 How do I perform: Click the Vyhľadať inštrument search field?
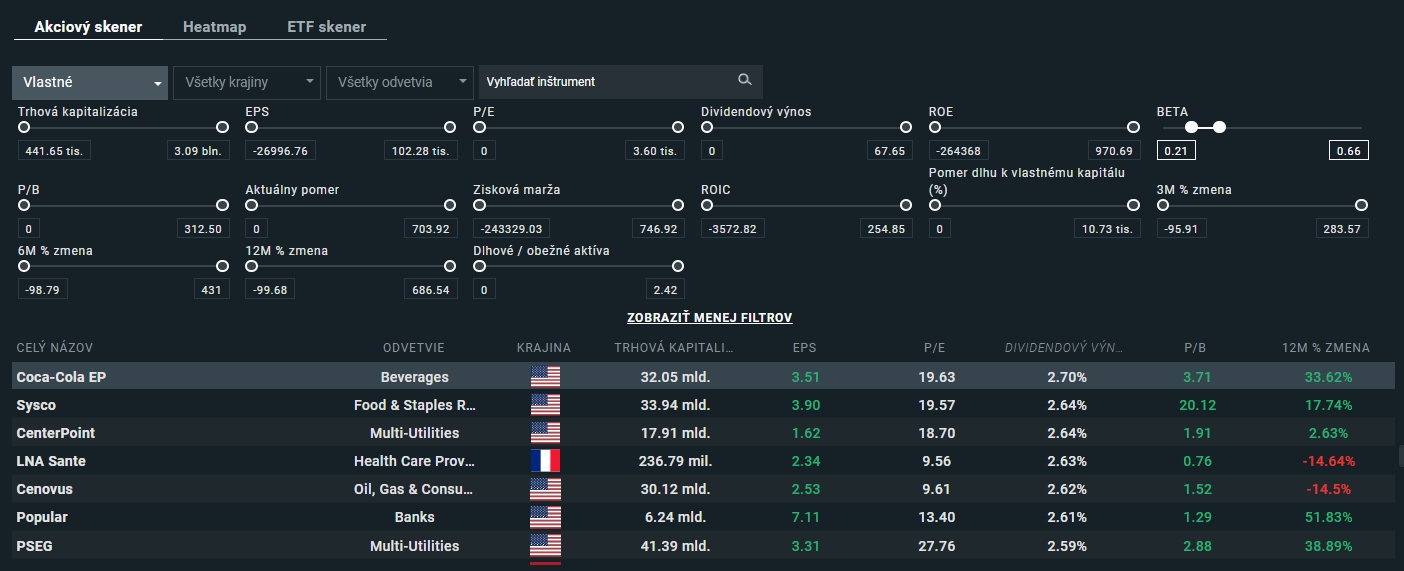(x=605, y=82)
